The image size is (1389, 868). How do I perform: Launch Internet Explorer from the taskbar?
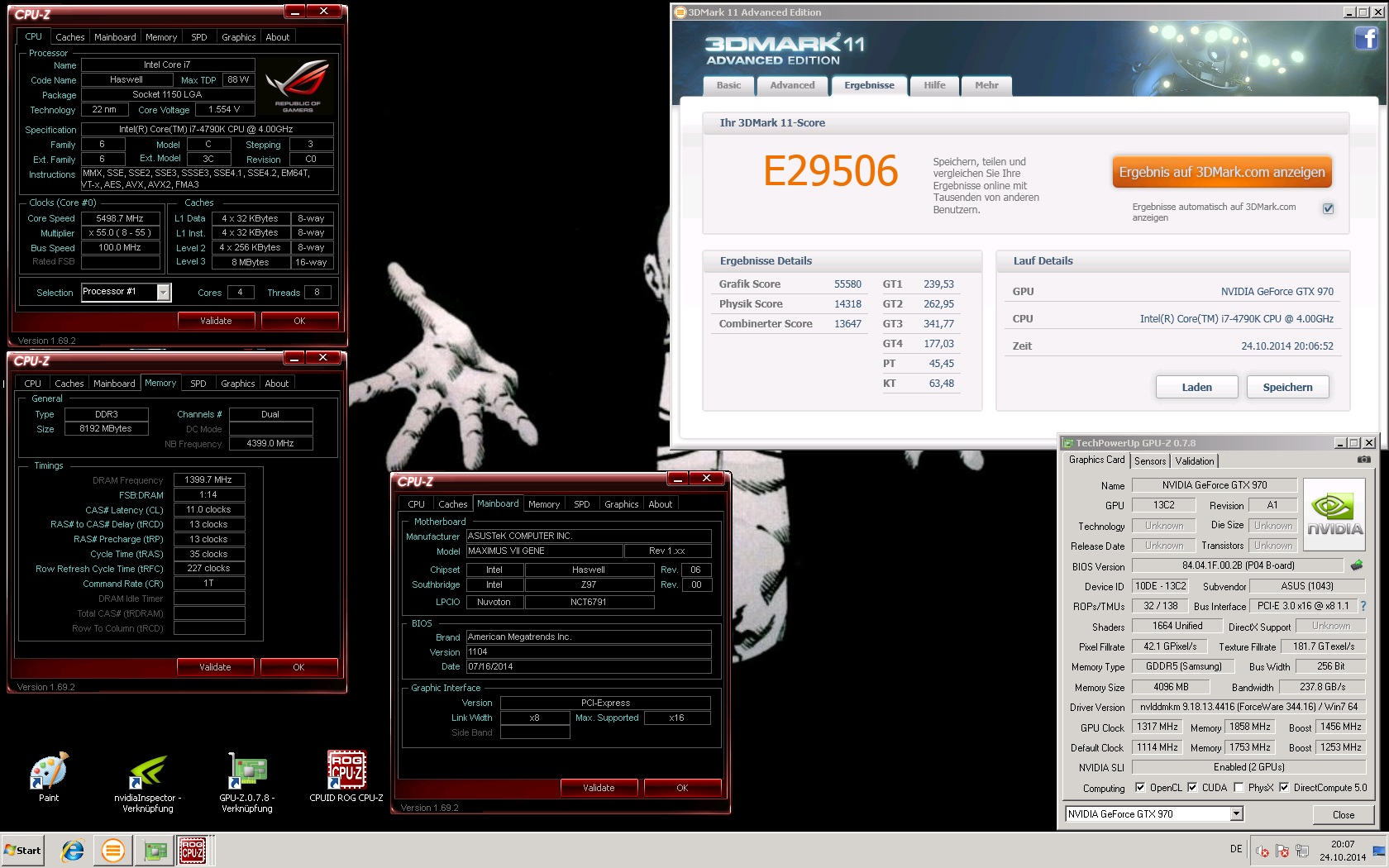(x=73, y=850)
